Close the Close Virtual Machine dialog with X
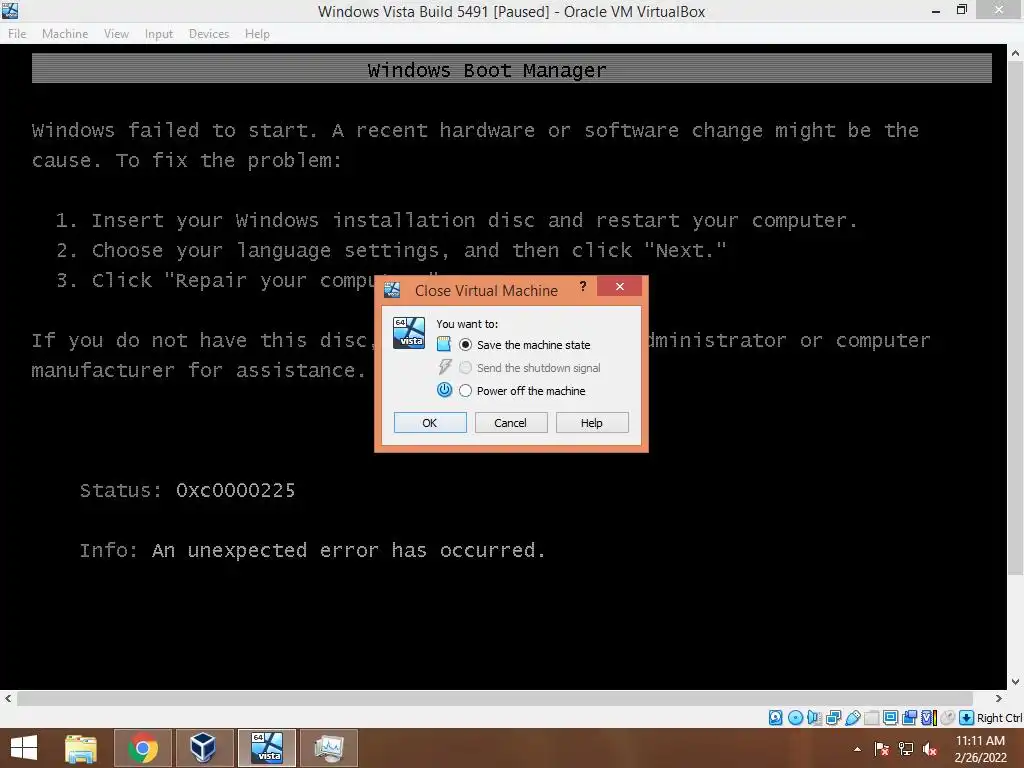The height and width of the screenshot is (768, 1024). (620, 286)
